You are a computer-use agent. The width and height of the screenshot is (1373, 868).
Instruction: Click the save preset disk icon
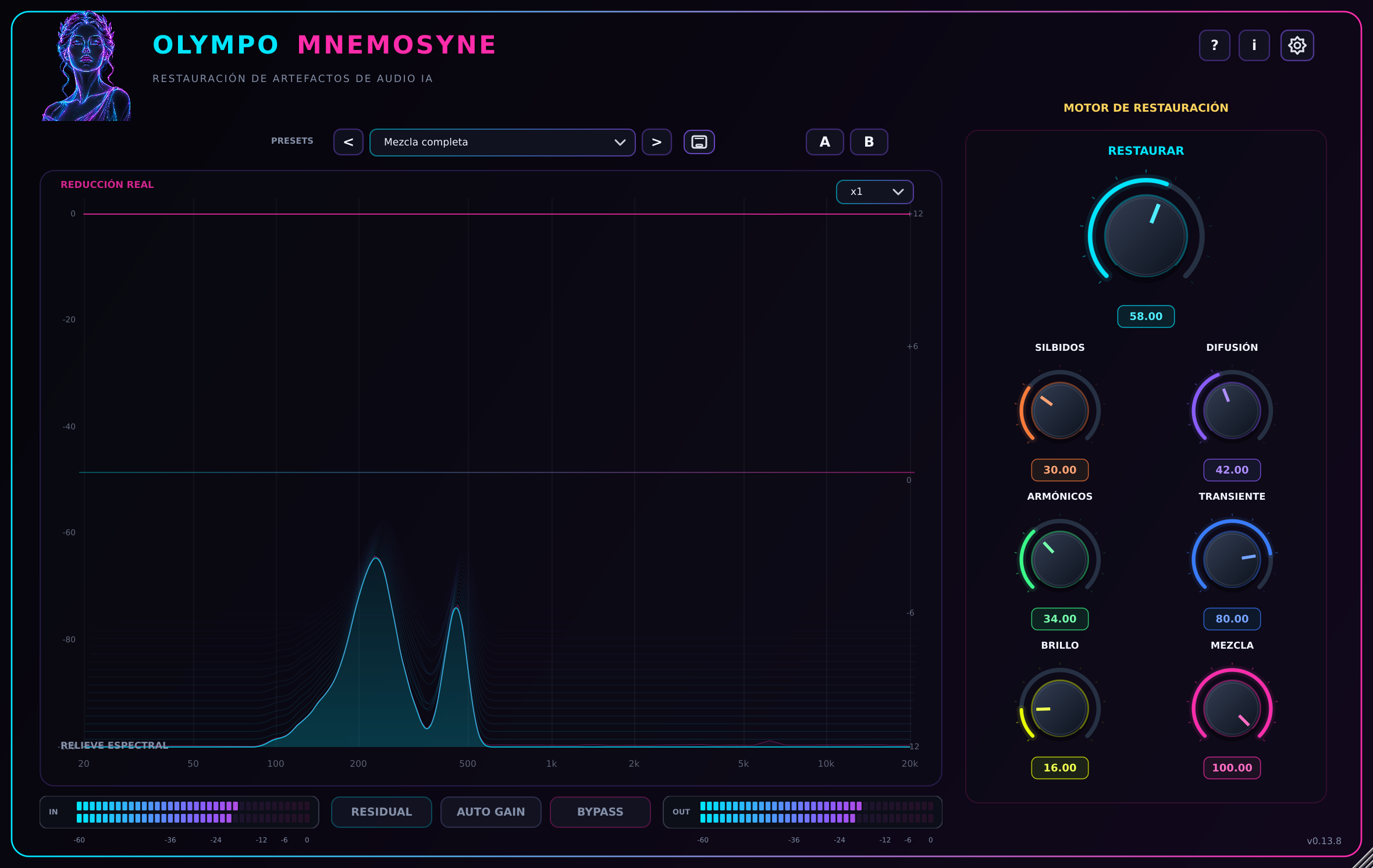699,142
